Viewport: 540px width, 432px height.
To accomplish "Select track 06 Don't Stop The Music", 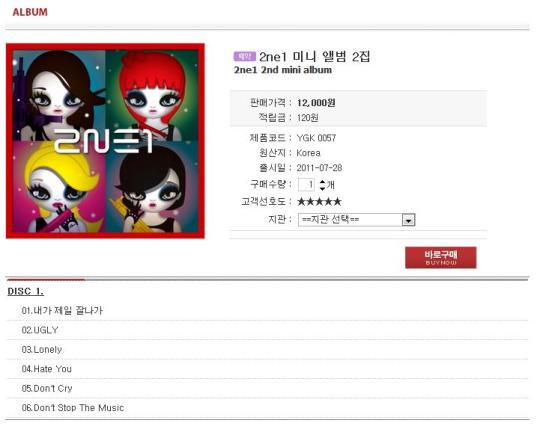I will point(73,408).
